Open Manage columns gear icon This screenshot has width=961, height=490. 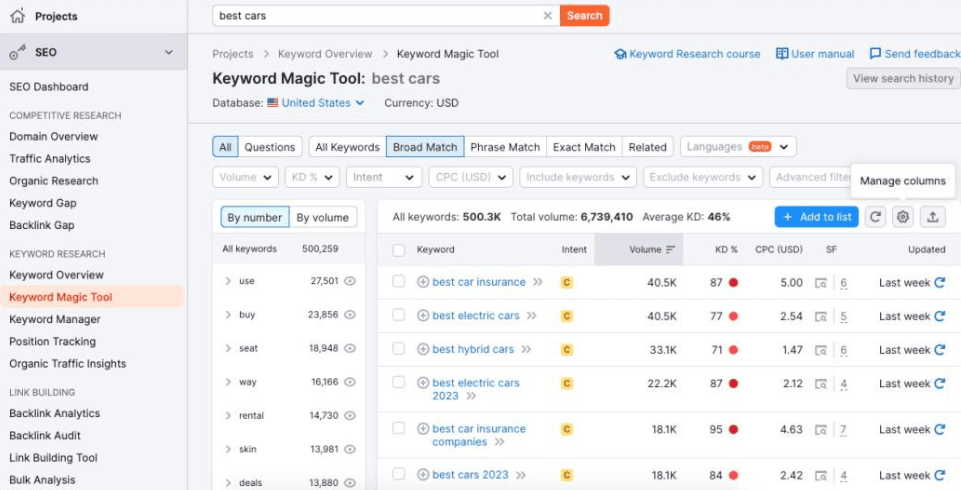(x=903, y=217)
